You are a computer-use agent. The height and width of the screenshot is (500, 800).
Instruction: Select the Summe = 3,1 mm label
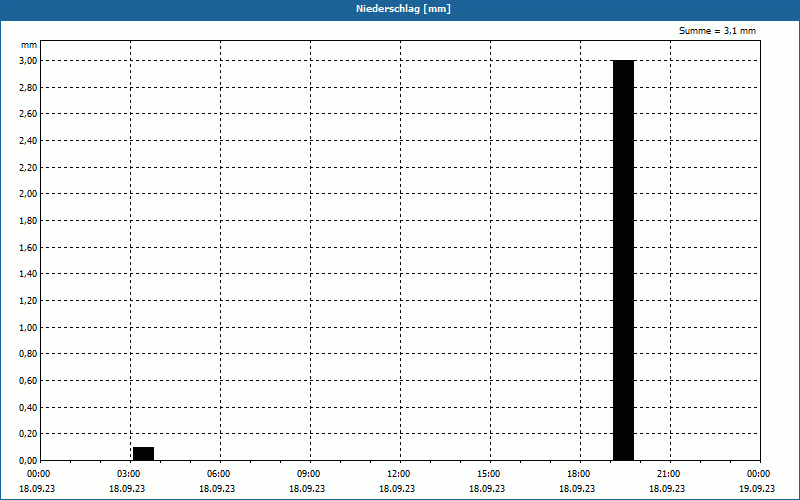717,31
